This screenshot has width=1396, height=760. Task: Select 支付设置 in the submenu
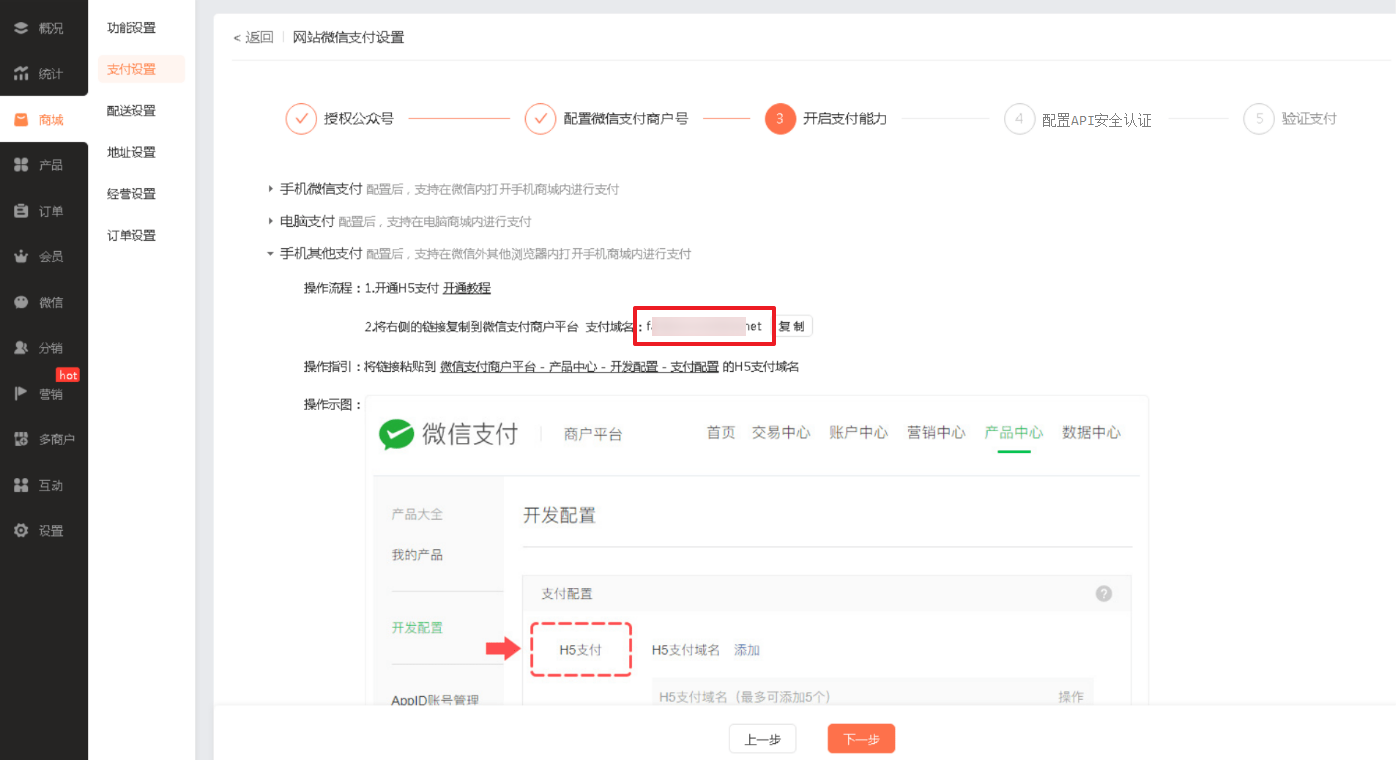(141, 69)
